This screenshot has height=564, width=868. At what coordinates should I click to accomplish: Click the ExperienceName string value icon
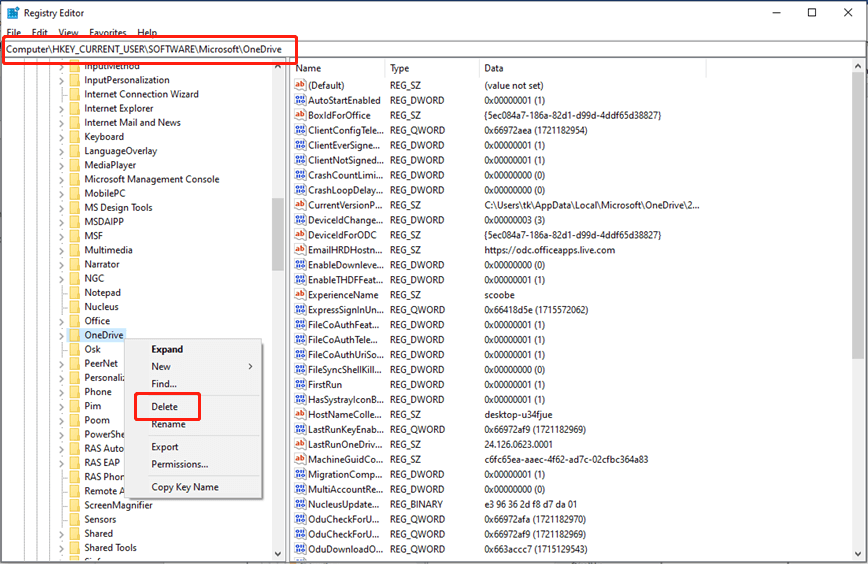(300, 294)
